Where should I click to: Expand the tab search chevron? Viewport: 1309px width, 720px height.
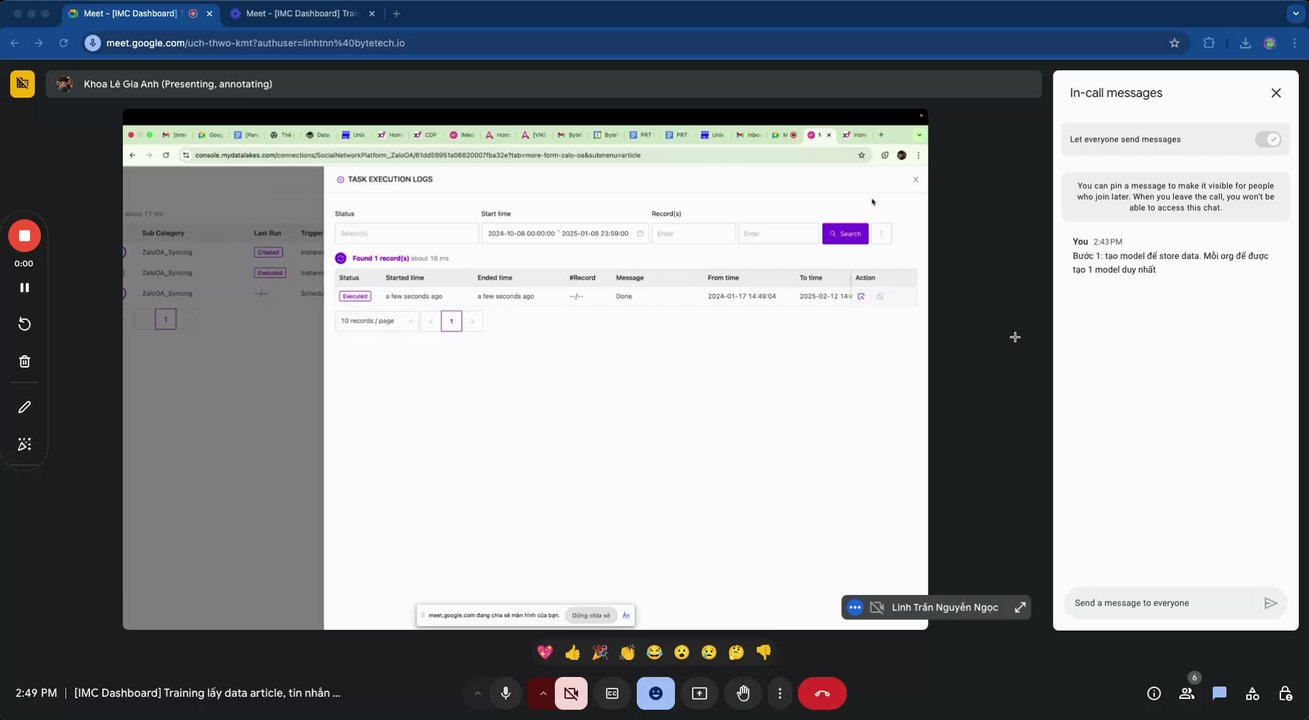tap(1294, 14)
